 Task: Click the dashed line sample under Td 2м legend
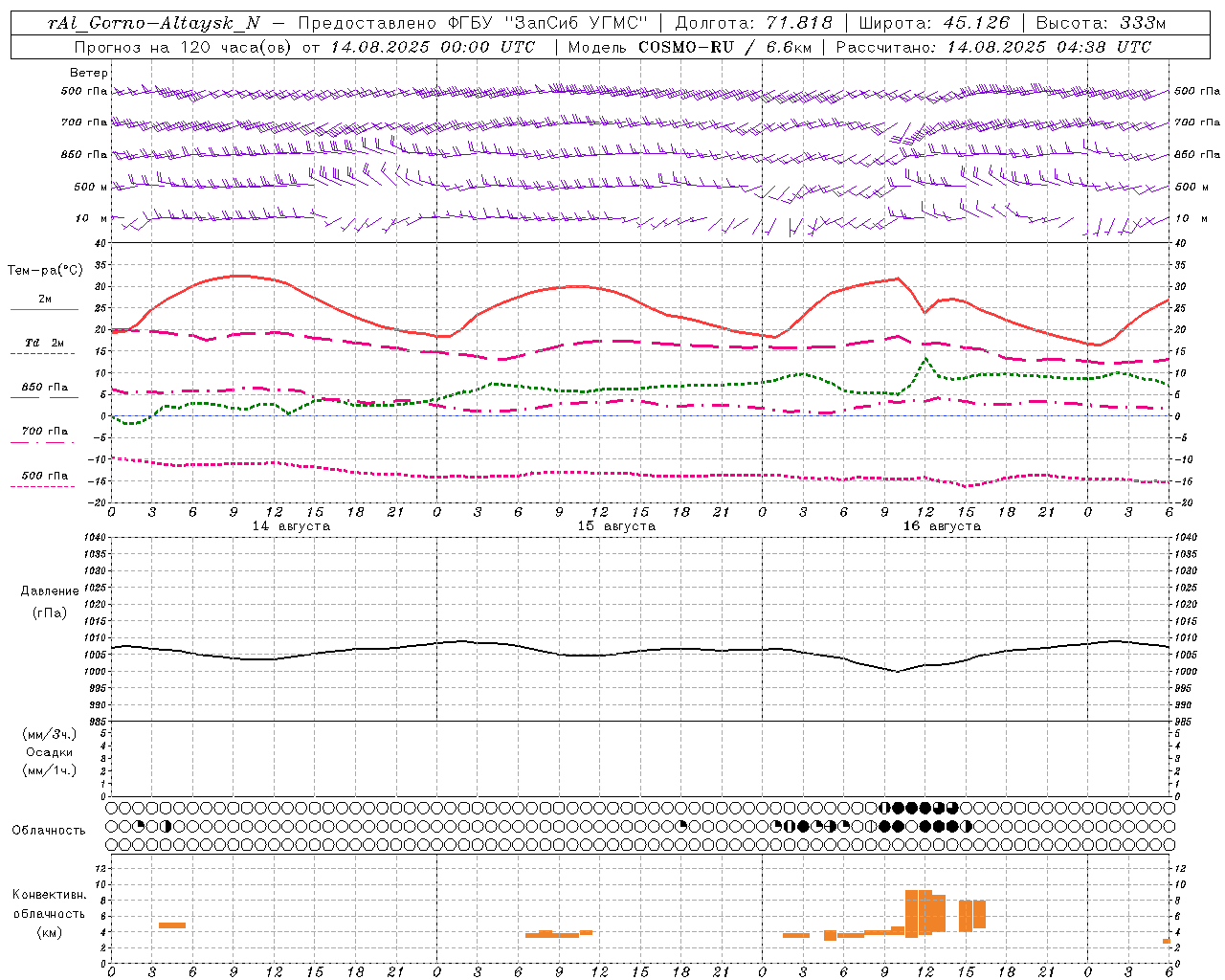click(42, 354)
